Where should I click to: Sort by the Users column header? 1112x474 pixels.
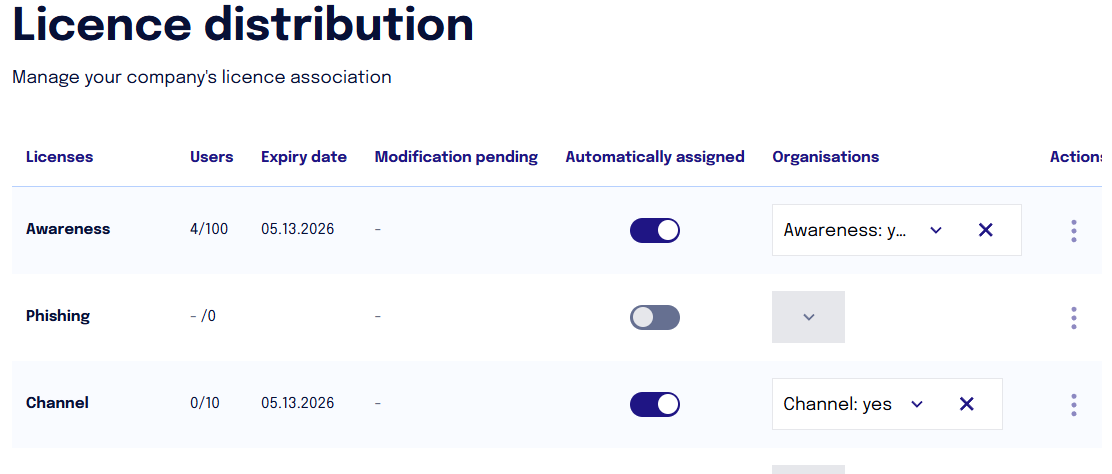point(211,157)
